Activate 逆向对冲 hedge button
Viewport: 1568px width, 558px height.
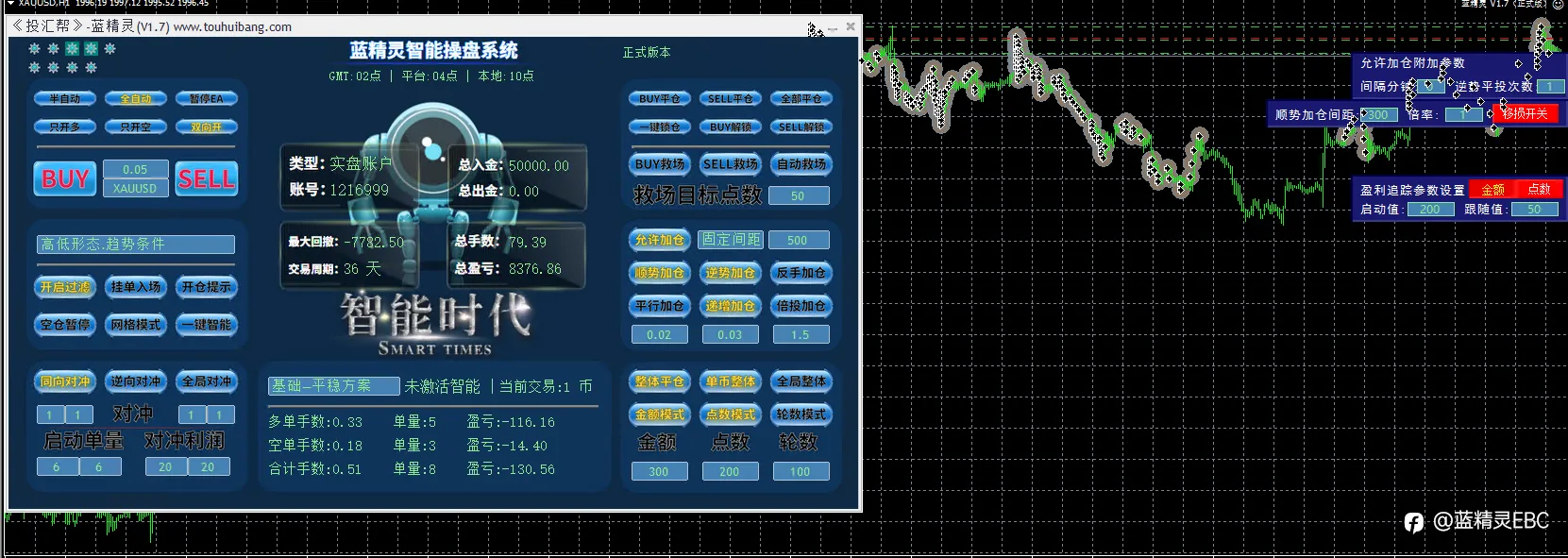pyautogui.click(x=136, y=381)
